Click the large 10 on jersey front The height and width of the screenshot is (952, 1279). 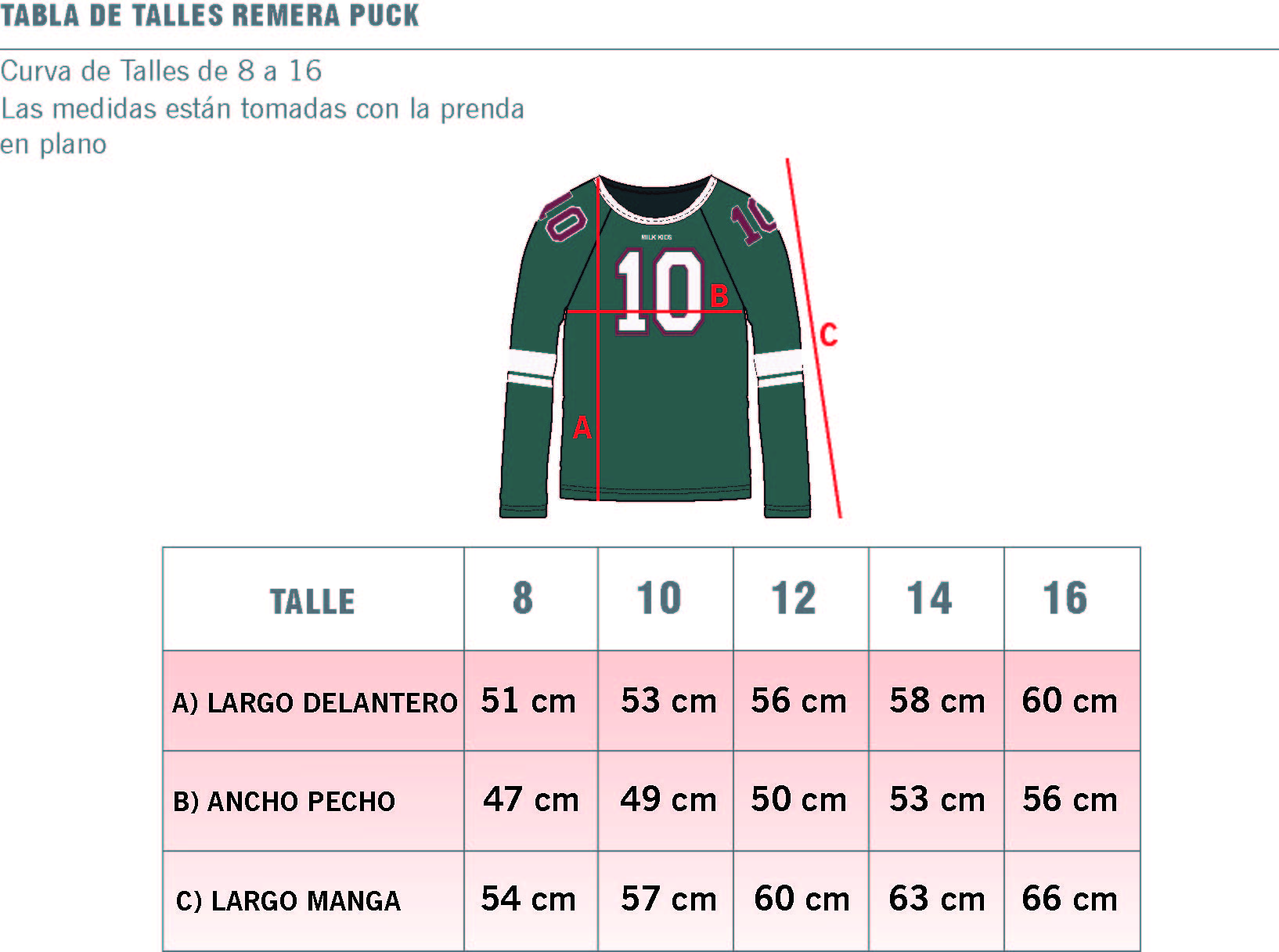pos(660,292)
